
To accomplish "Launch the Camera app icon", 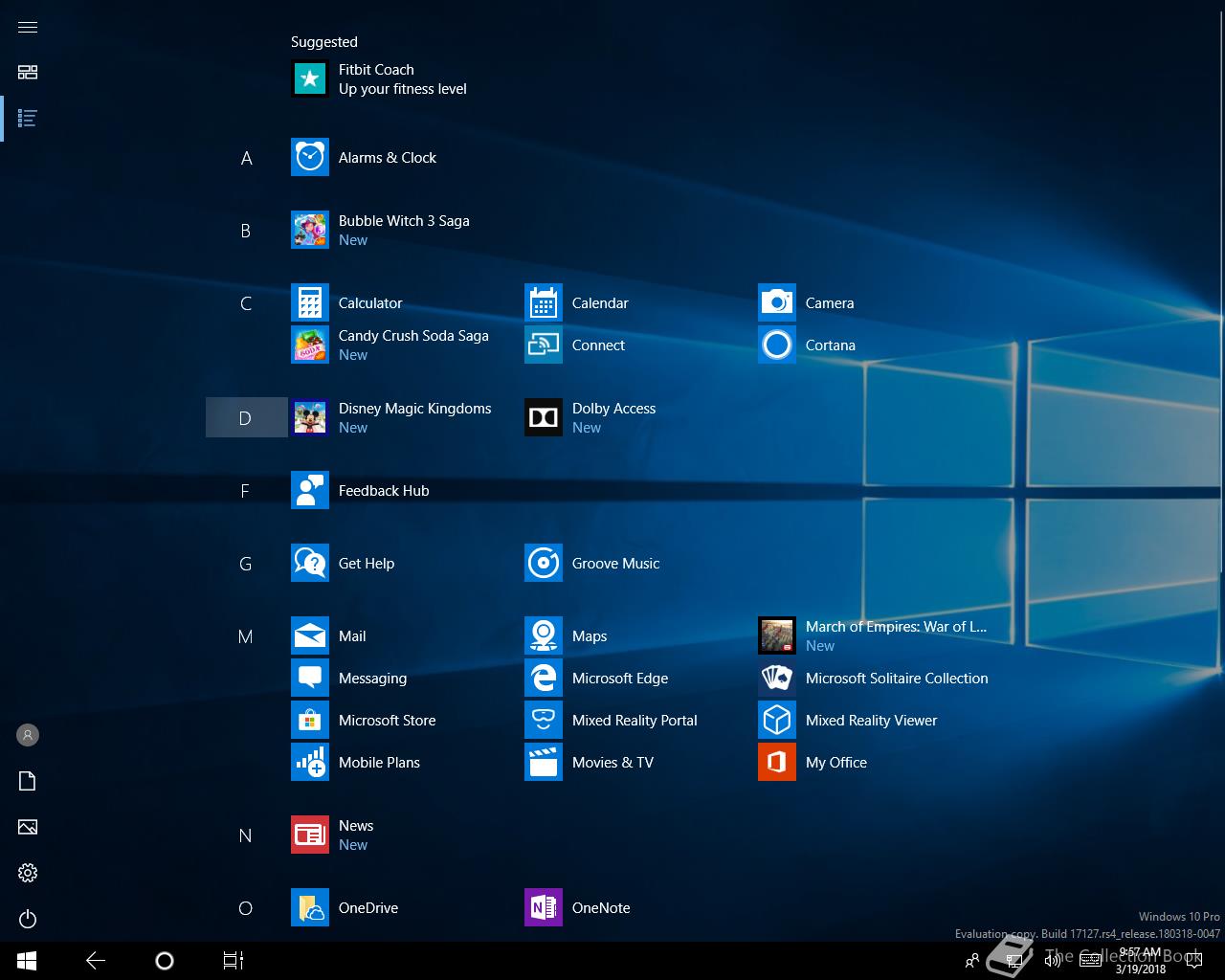I will coord(777,302).
